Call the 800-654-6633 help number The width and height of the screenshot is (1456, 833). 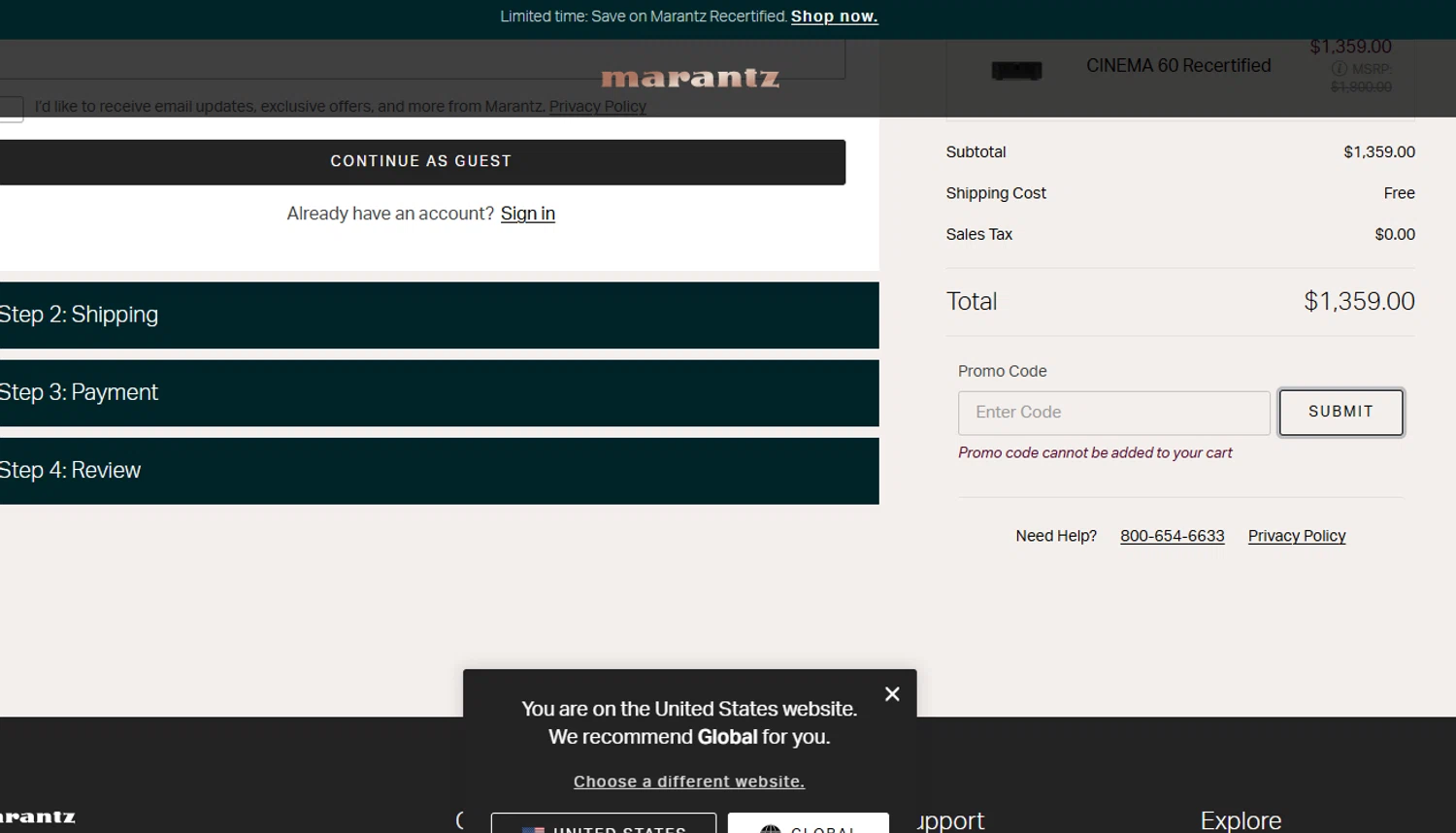(1172, 536)
